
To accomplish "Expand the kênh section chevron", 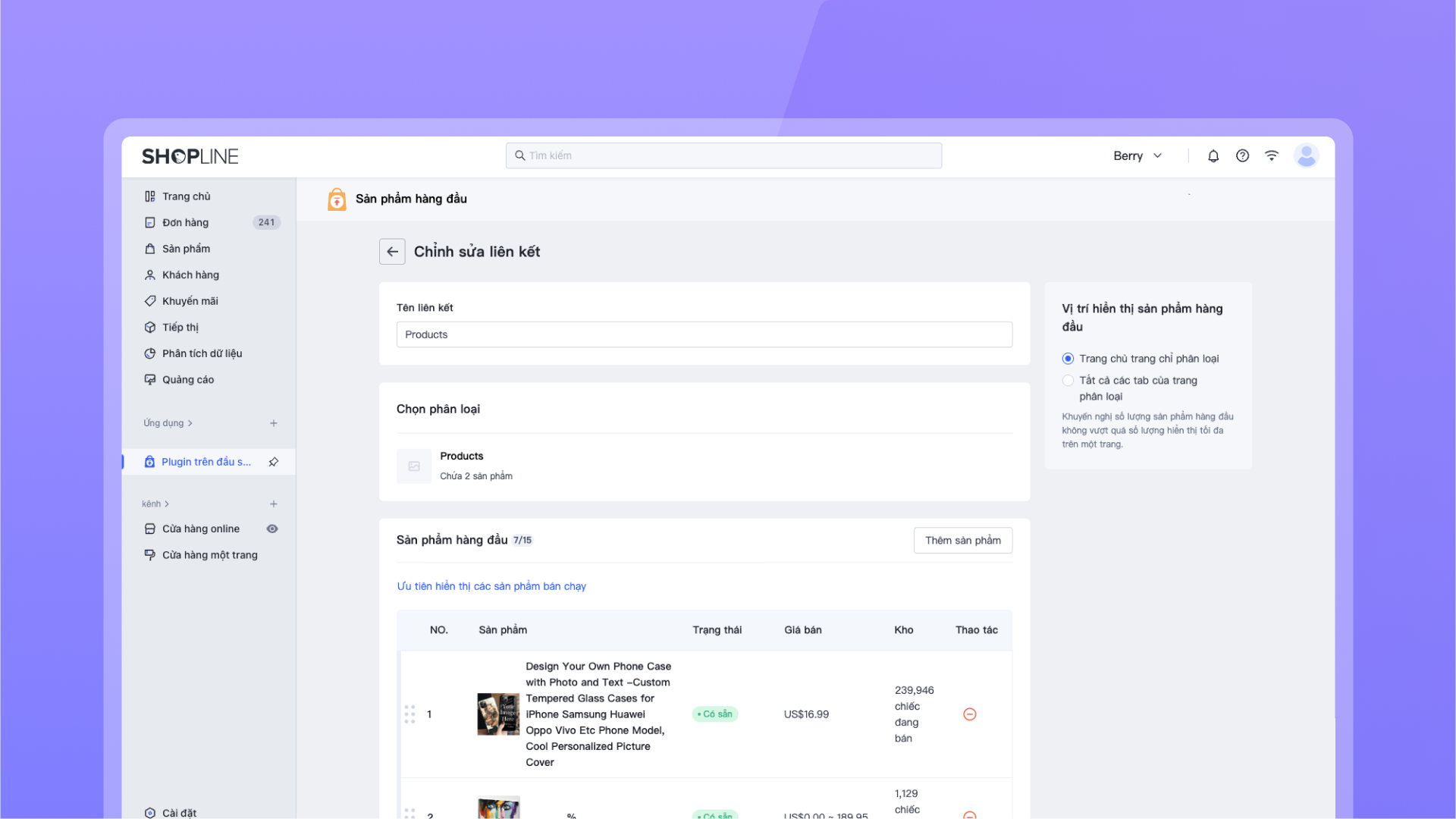I will (x=167, y=504).
